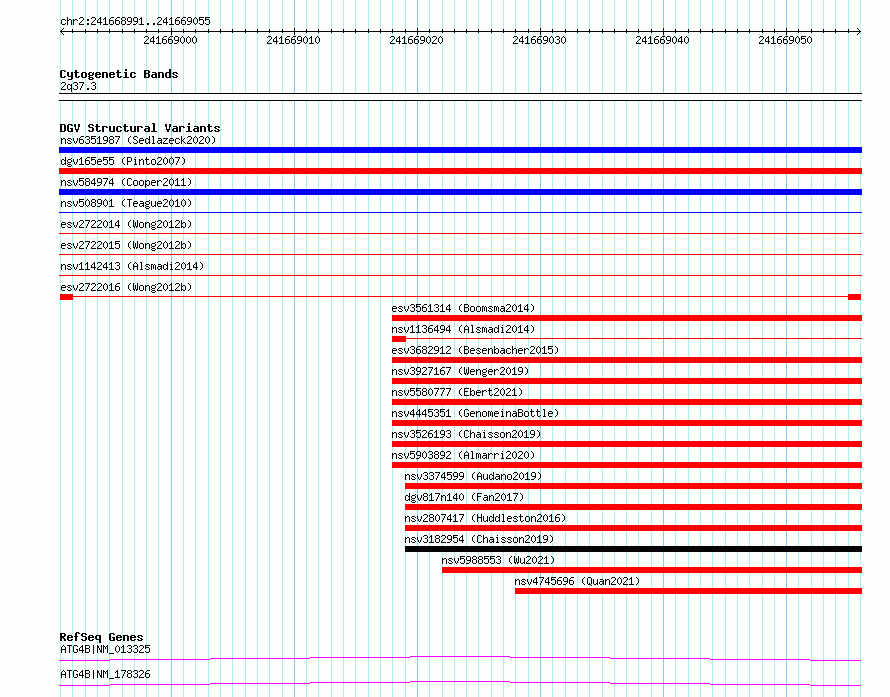Click the blue bar under nsv6351987
The width and height of the screenshot is (890, 697).
(x=460, y=150)
